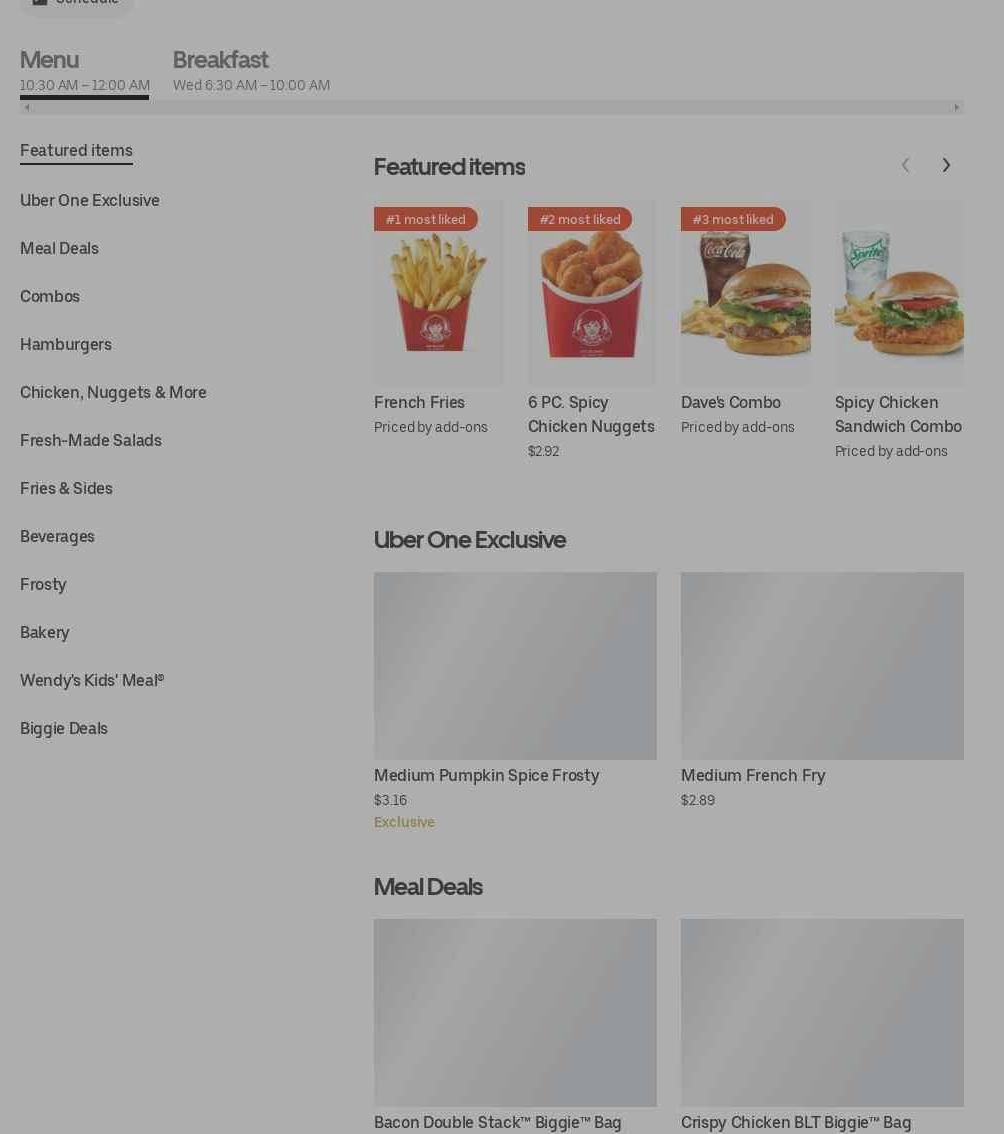Viewport: 1004px width, 1134px height.
Task: Click the horizontal menu tabs scrollbar
Action: coord(492,108)
